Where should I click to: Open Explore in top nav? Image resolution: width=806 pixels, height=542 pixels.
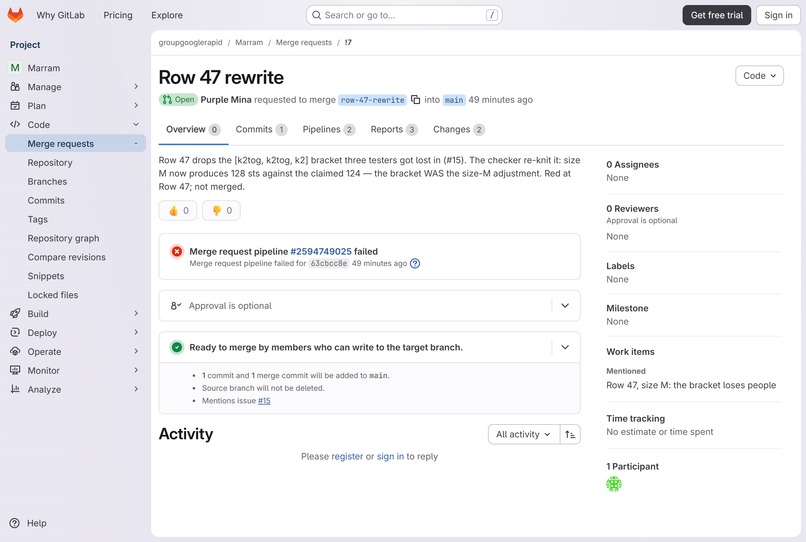pos(167,15)
